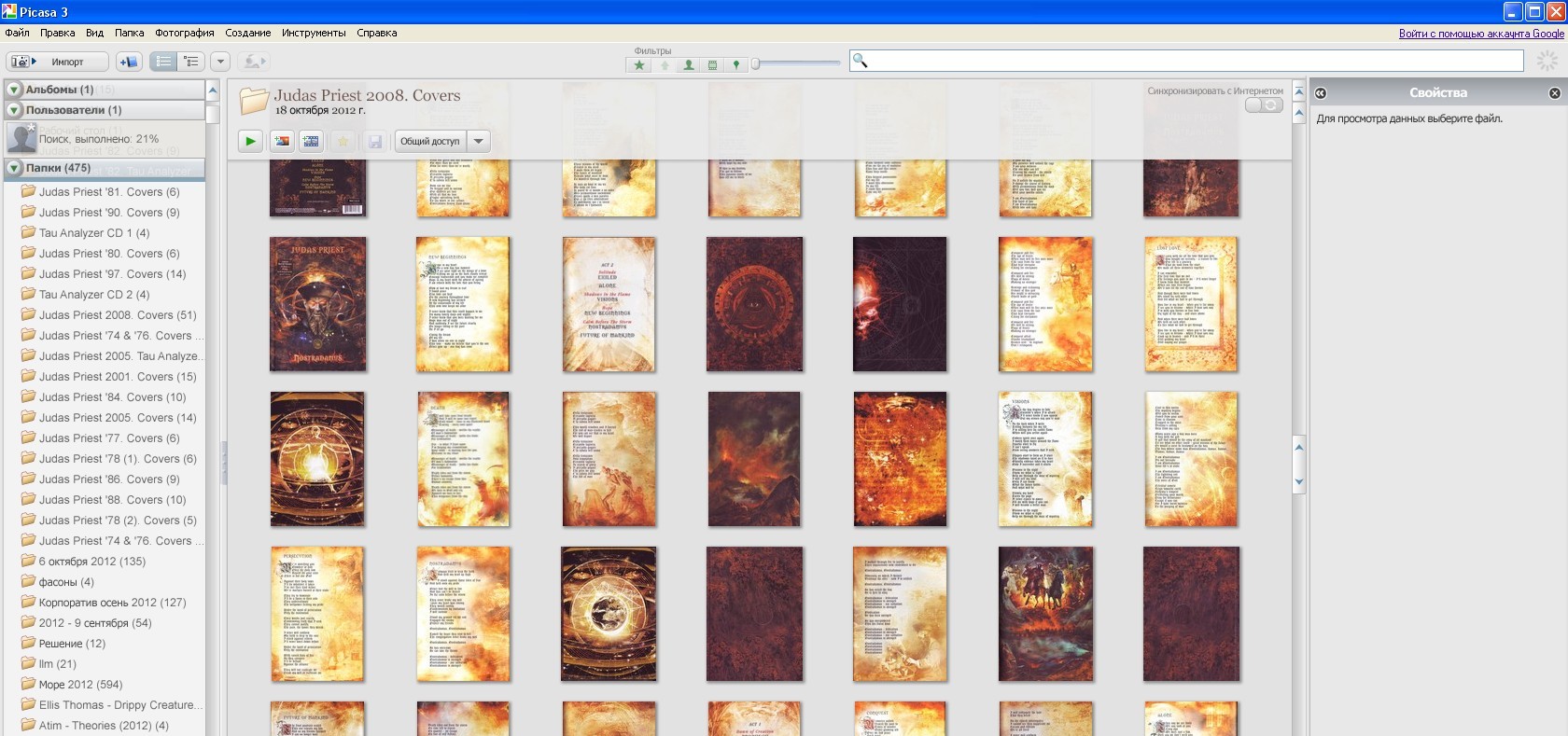1568x736 pixels.
Task: Open the Создание menu
Action: (248, 33)
